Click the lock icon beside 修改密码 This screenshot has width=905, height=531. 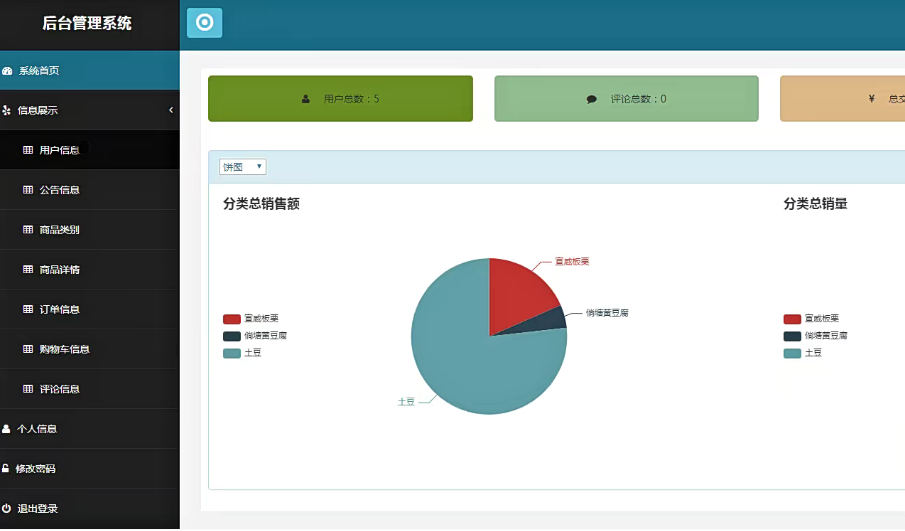(5, 469)
